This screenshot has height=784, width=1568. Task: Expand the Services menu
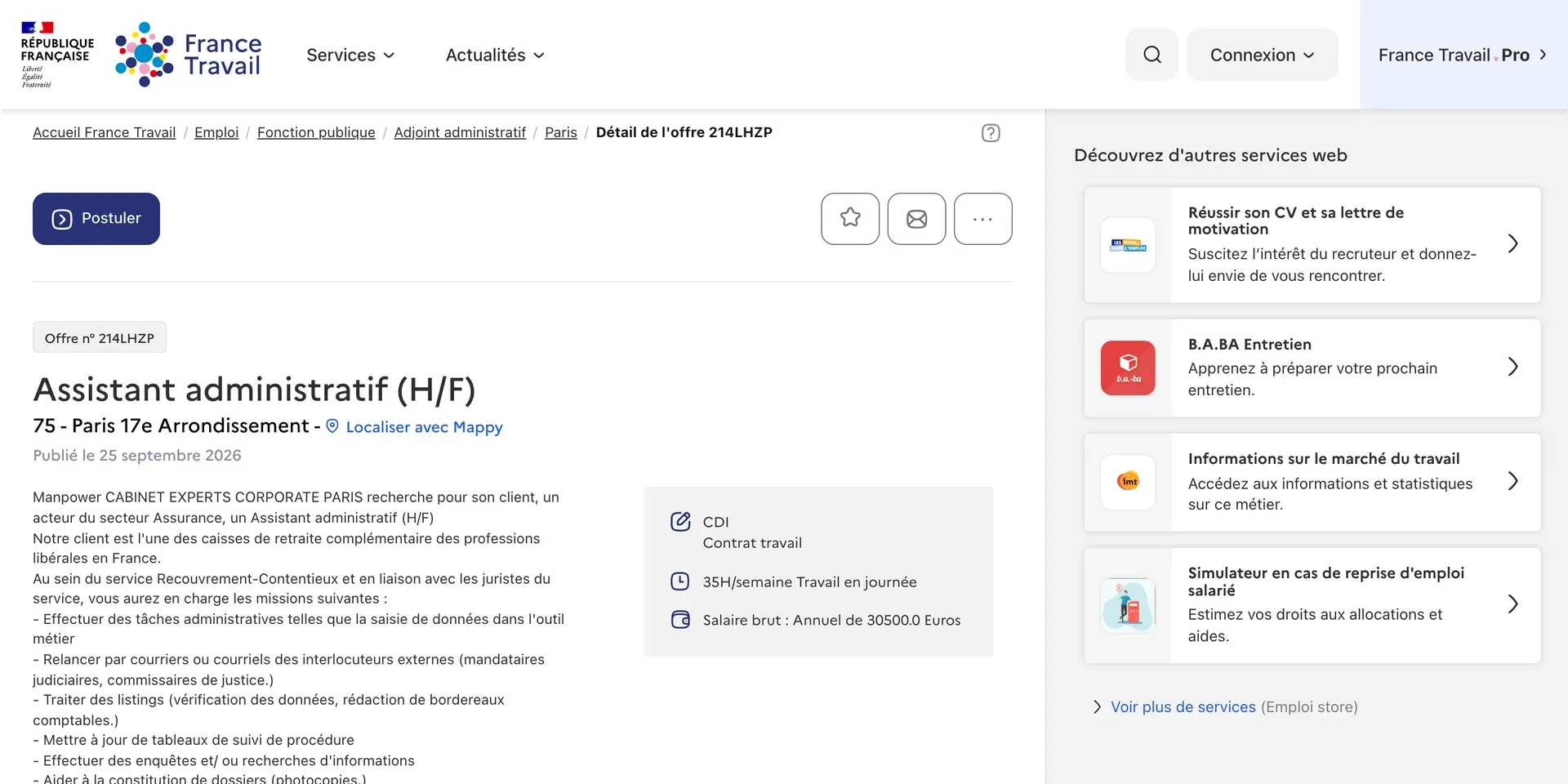[x=350, y=55]
